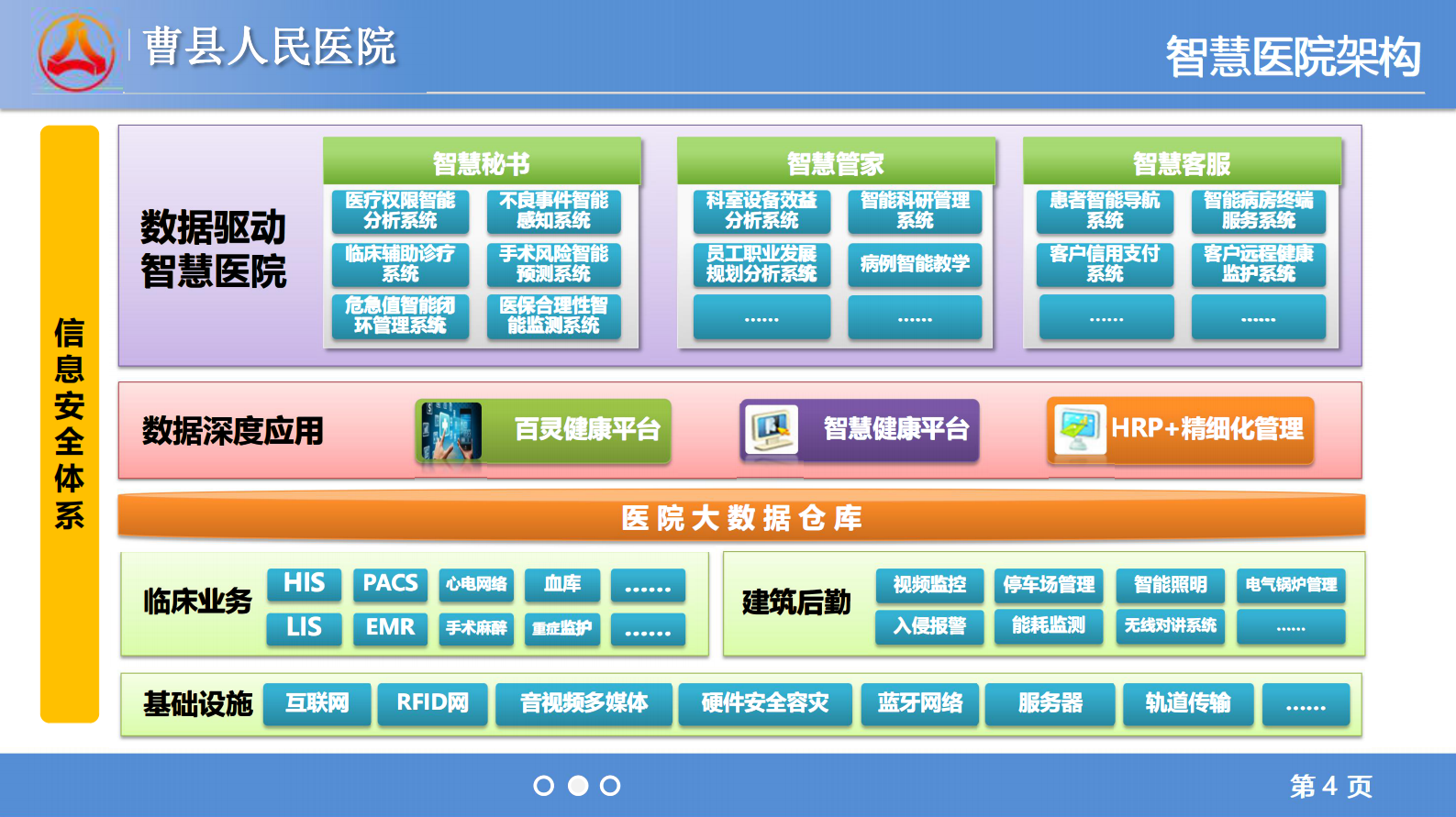Select the 能耗监测 box

pyautogui.click(x=1049, y=626)
